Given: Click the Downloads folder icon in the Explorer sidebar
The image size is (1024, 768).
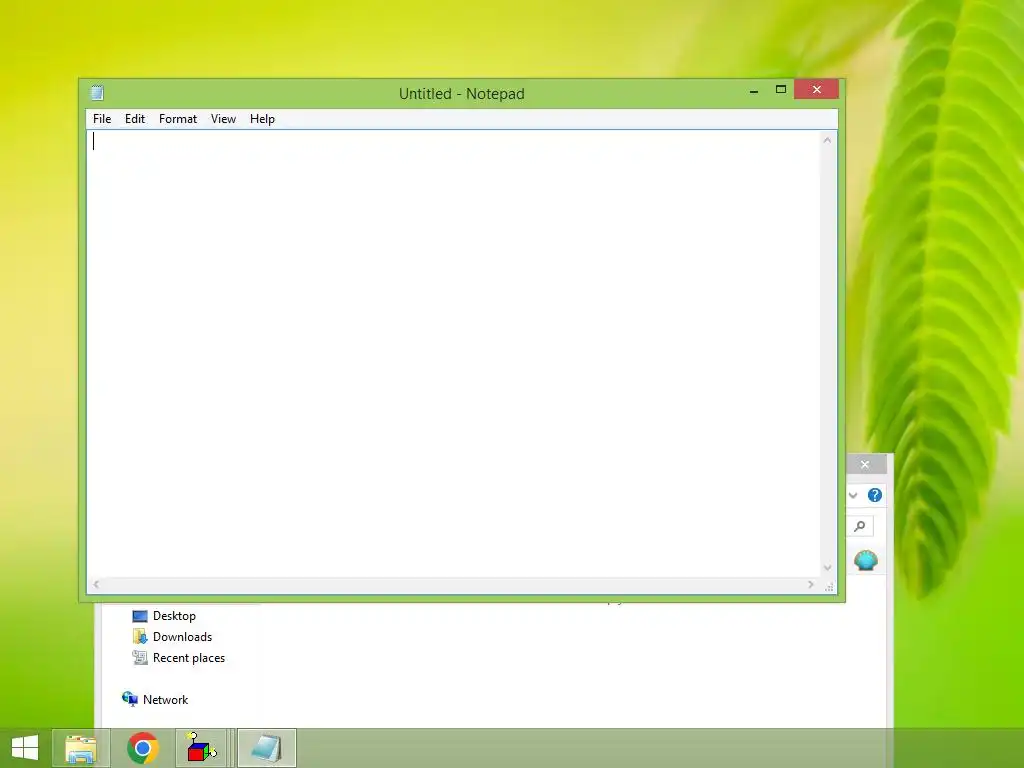Looking at the screenshot, I should 140,637.
